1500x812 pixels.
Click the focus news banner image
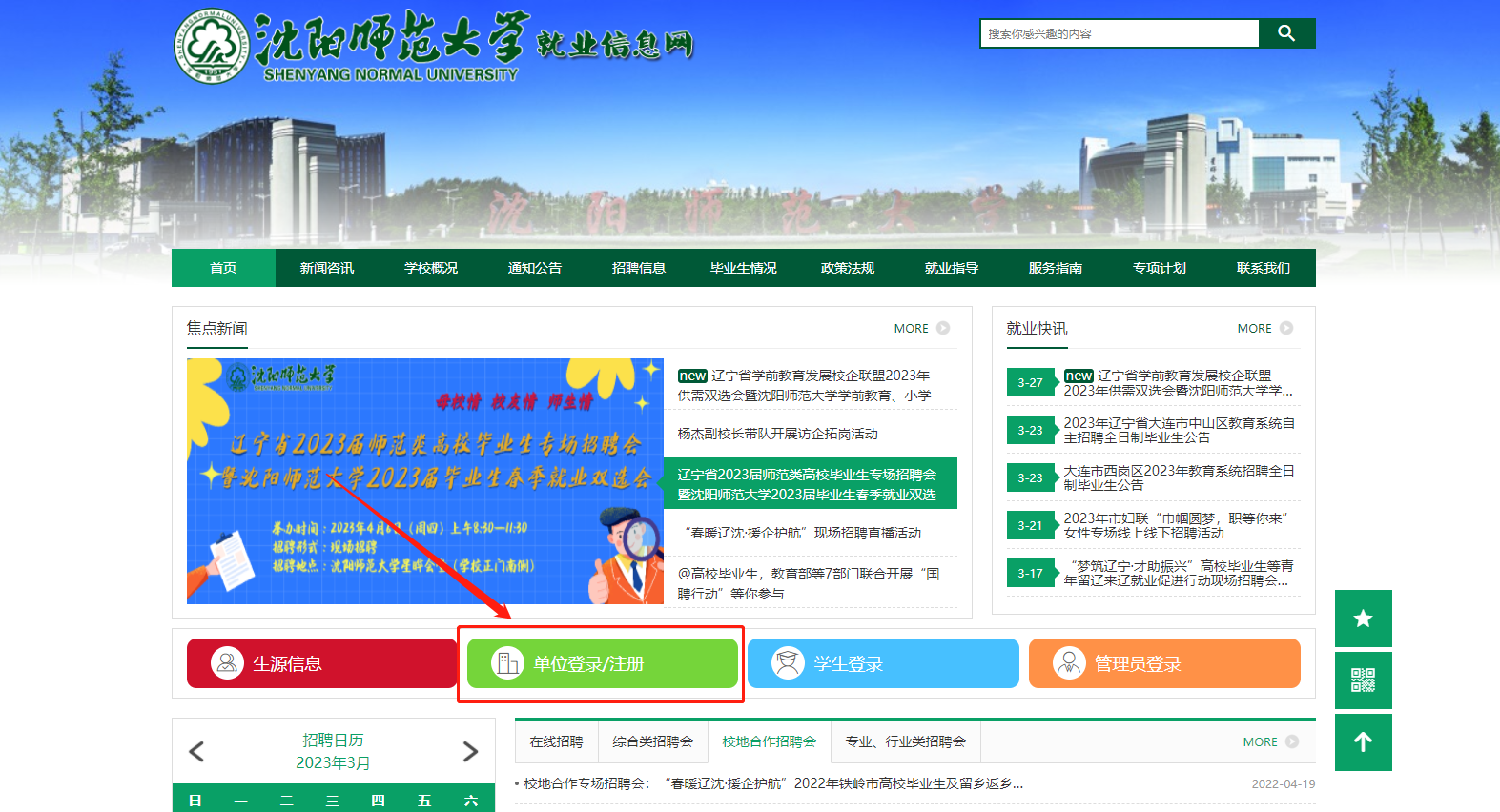point(425,481)
